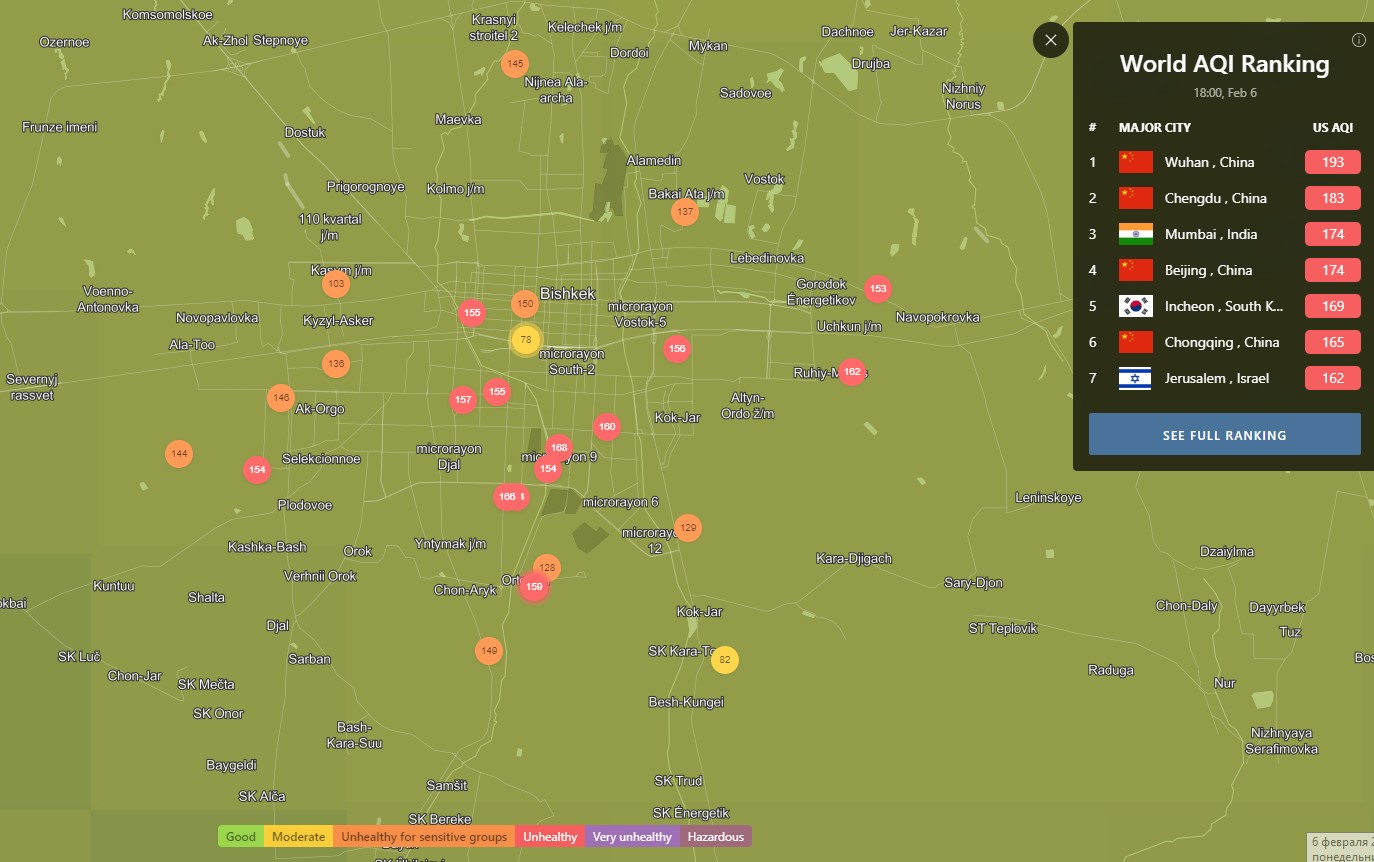Select Wuhan, China in the ranking list
1374x862 pixels.
pyautogui.click(x=1208, y=162)
